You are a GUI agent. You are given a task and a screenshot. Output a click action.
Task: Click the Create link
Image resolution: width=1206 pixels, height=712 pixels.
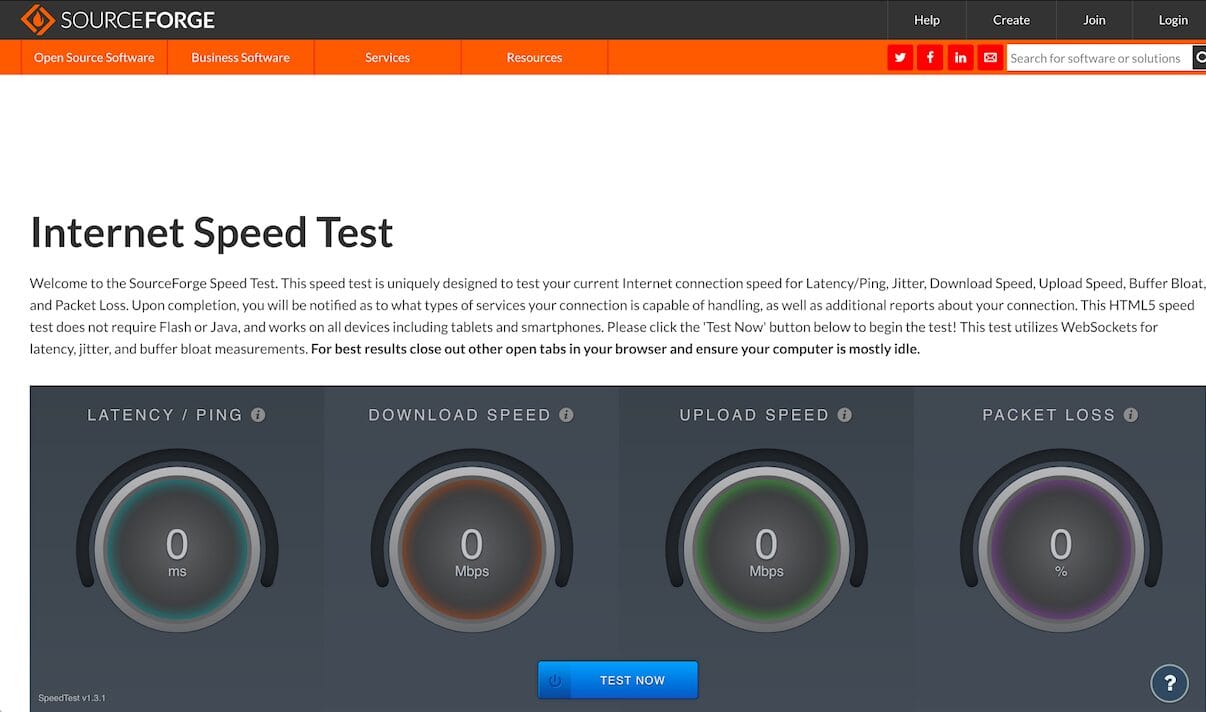click(x=1011, y=20)
